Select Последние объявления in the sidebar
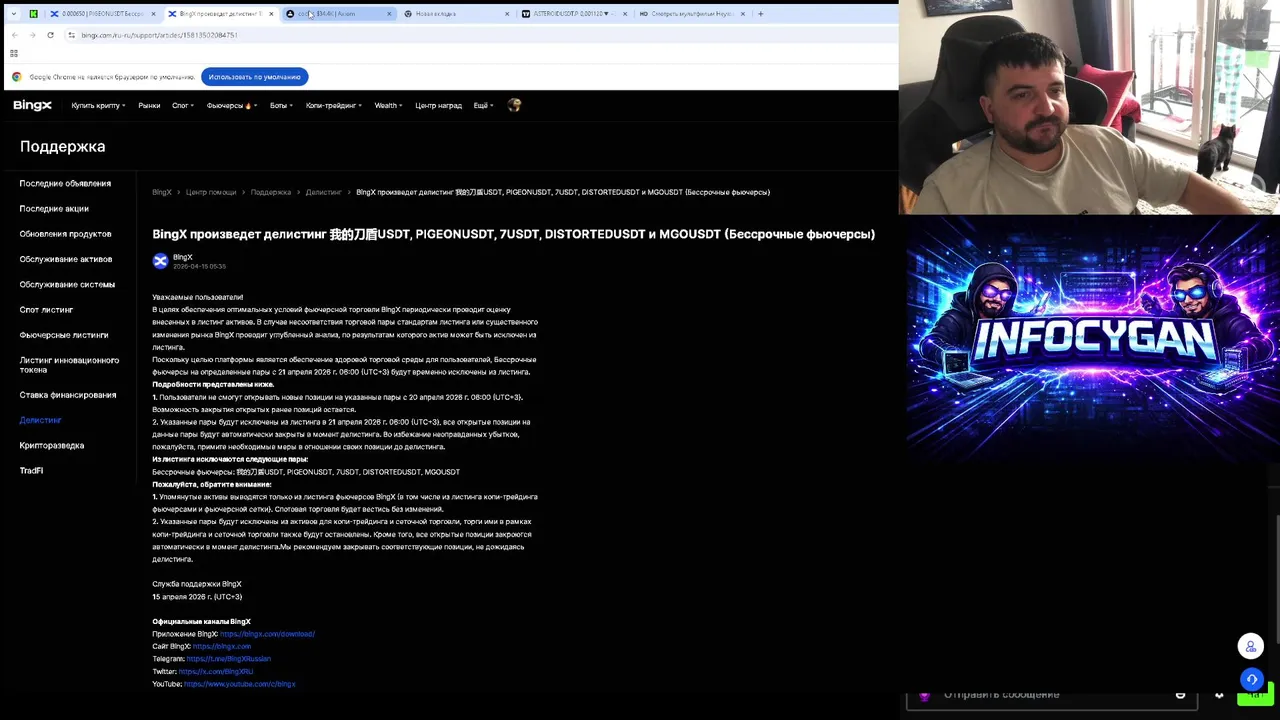This screenshot has height=720, width=1280. (x=65, y=183)
